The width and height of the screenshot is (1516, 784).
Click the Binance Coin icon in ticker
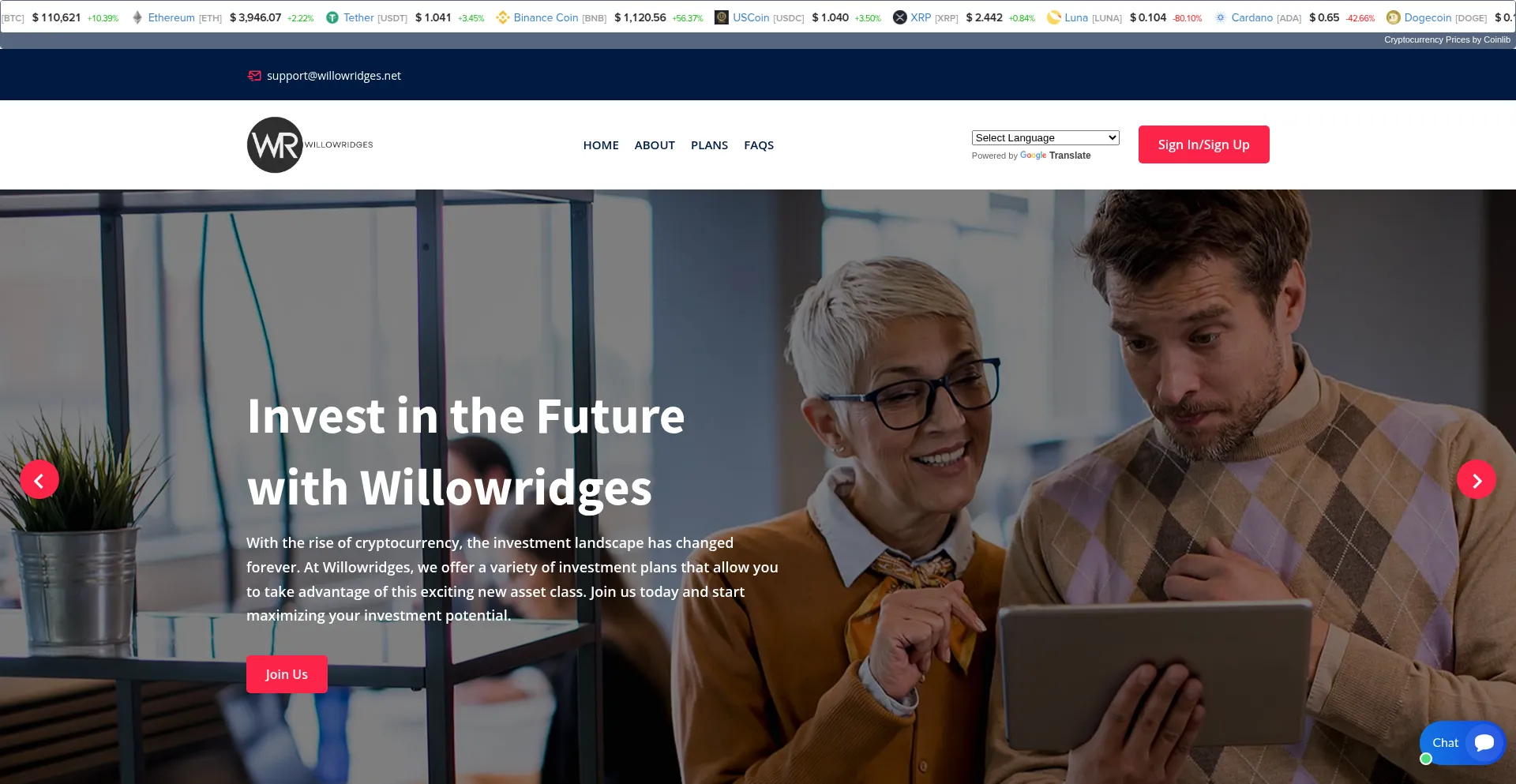[502, 17]
